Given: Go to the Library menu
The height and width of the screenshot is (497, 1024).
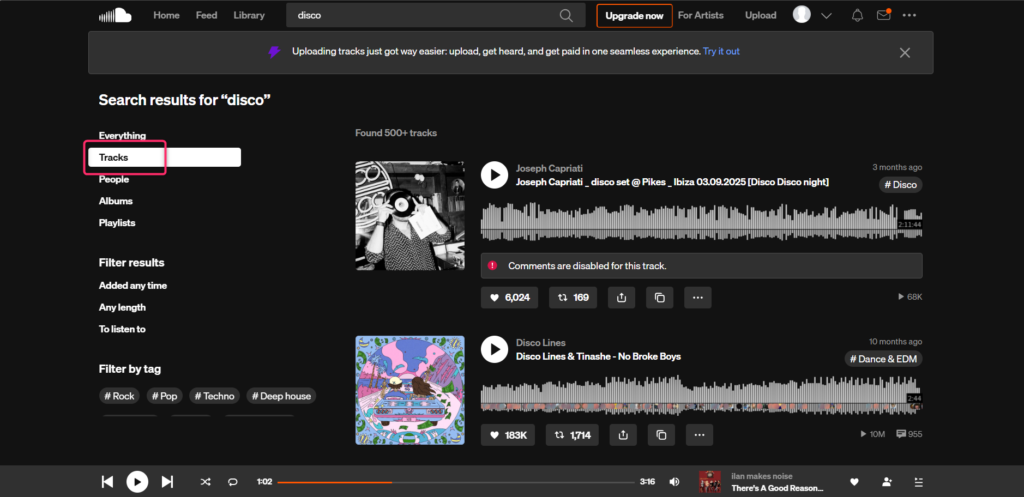Looking at the screenshot, I should [x=249, y=15].
